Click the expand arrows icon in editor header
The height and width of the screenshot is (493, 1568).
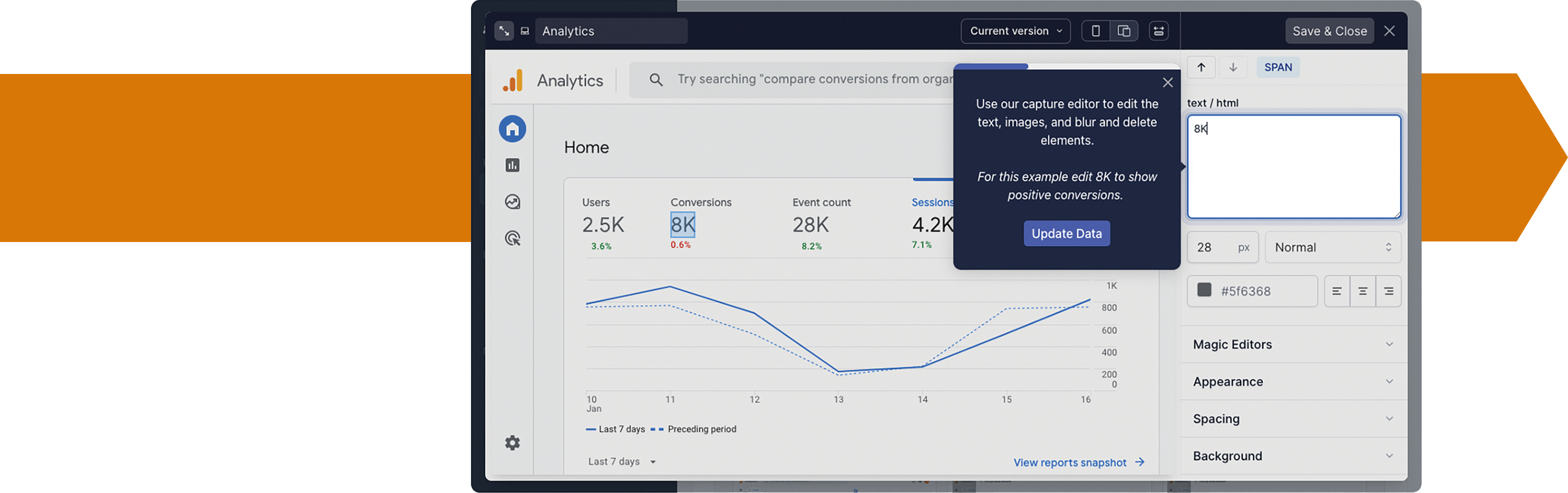tap(503, 31)
